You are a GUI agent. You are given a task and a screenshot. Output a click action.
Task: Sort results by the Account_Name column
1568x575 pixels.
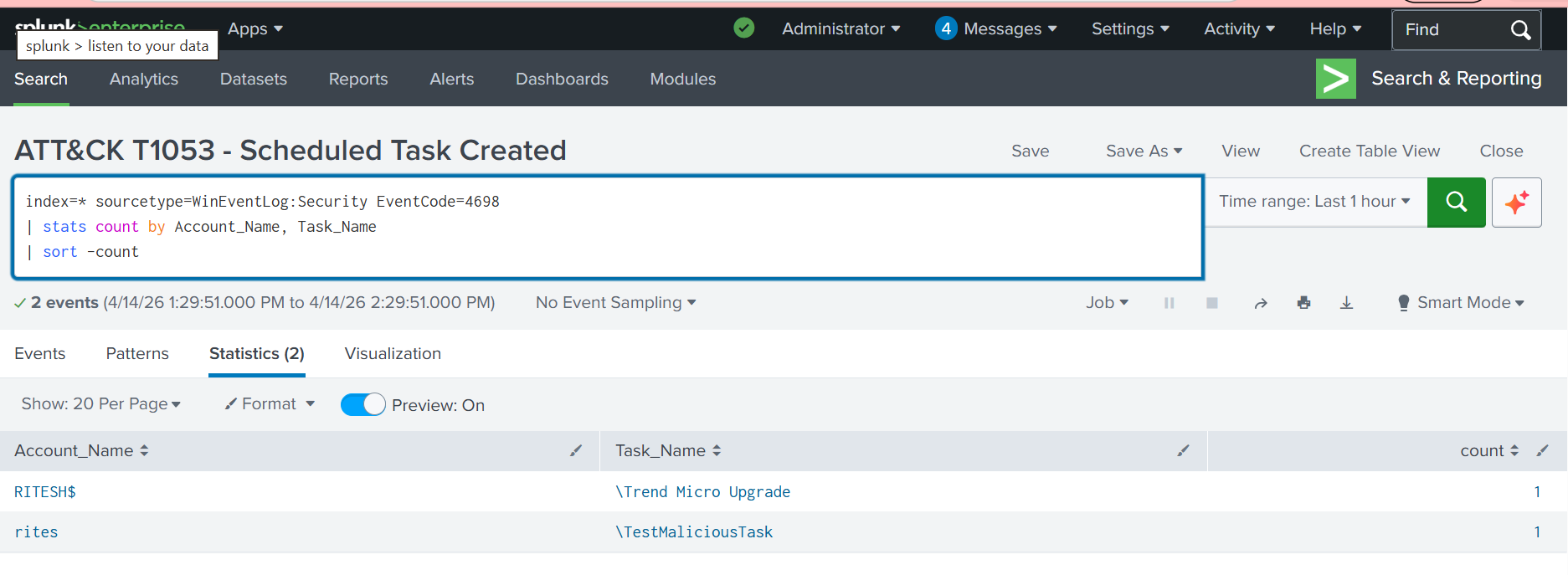(x=81, y=450)
